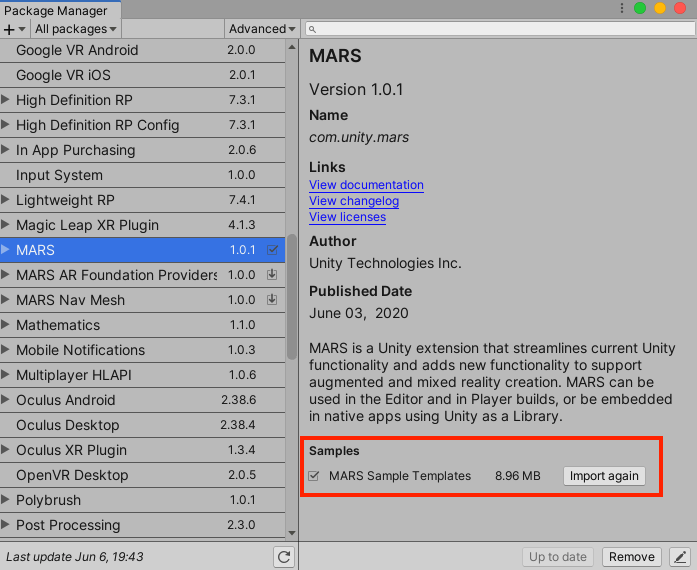The image size is (697, 570).
Task: Expand MARS Nav Mesh versions
Action: coord(5,300)
